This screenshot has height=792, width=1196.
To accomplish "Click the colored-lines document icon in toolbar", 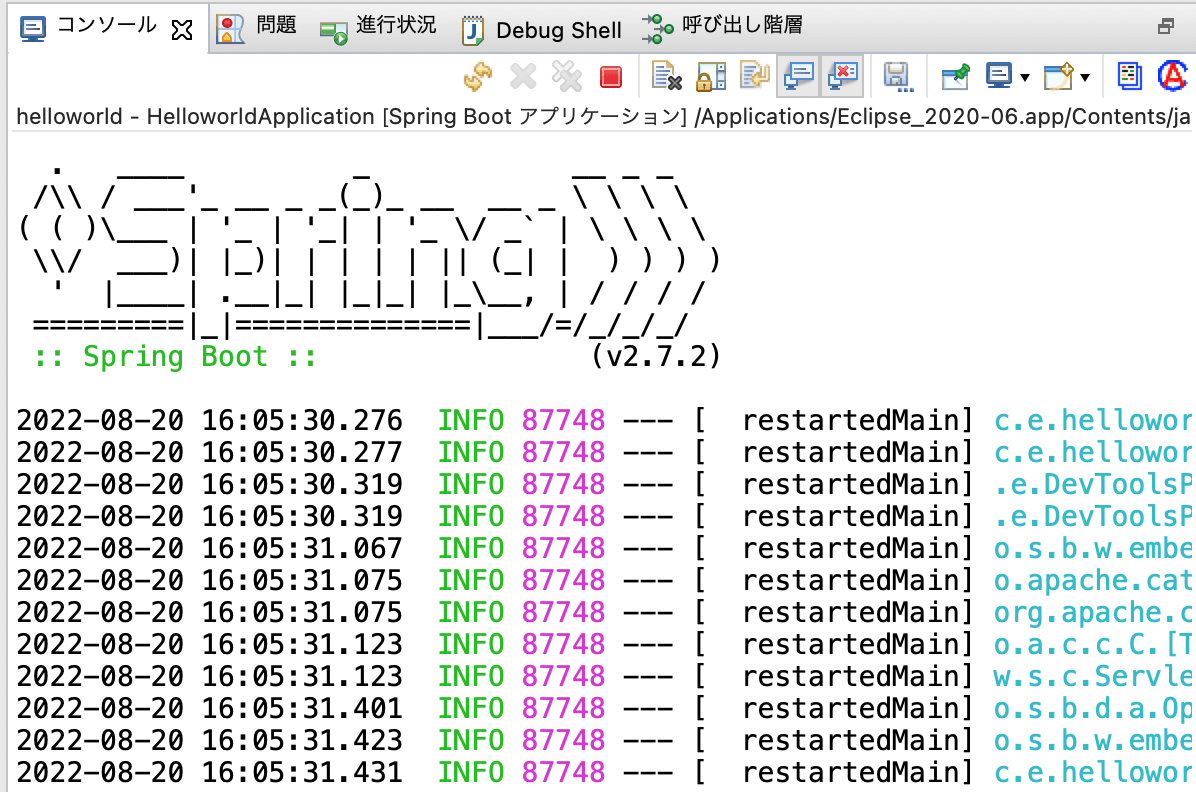I will (1130, 77).
